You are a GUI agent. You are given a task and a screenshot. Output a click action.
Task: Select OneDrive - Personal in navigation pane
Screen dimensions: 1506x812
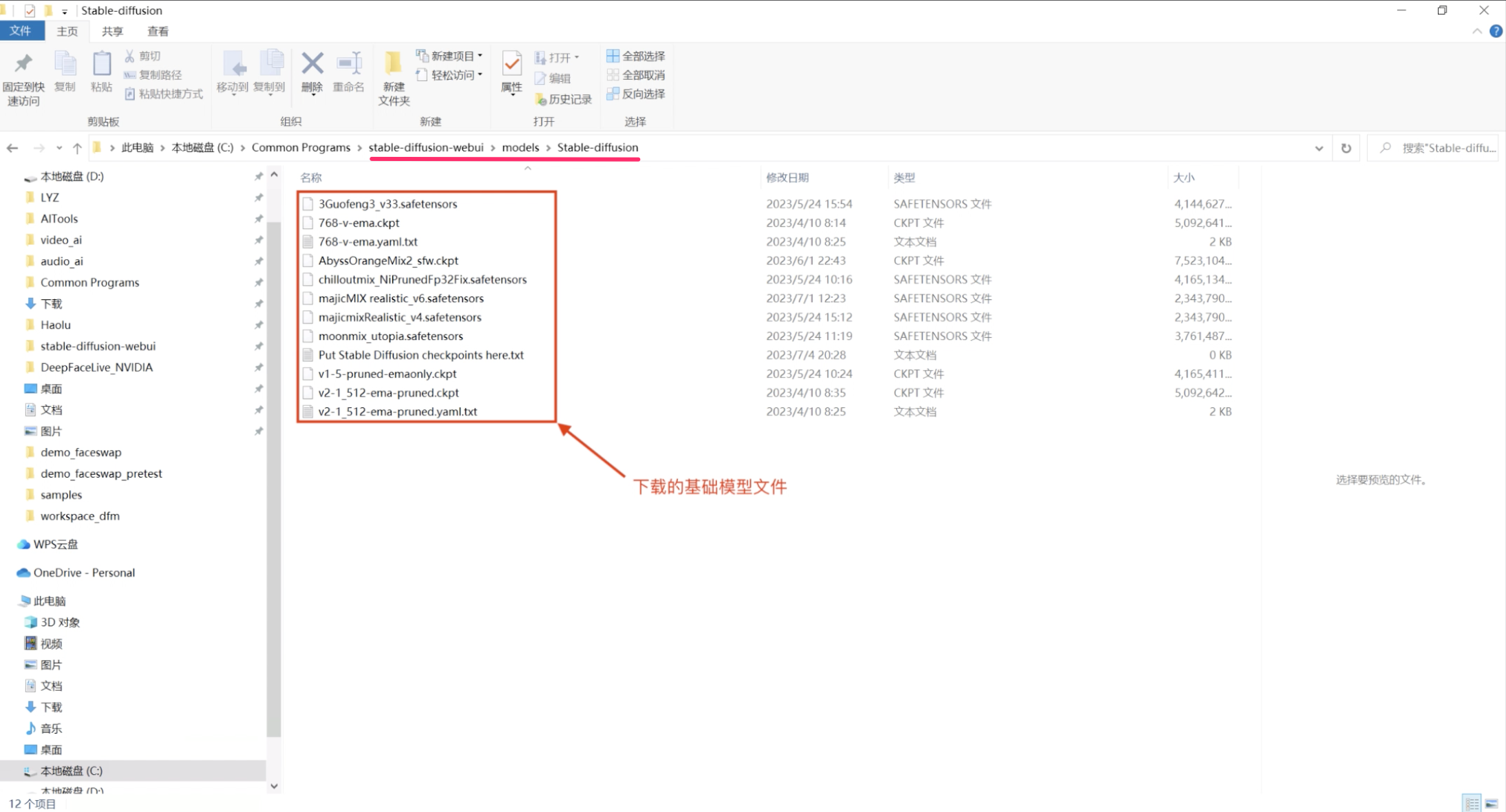point(84,573)
